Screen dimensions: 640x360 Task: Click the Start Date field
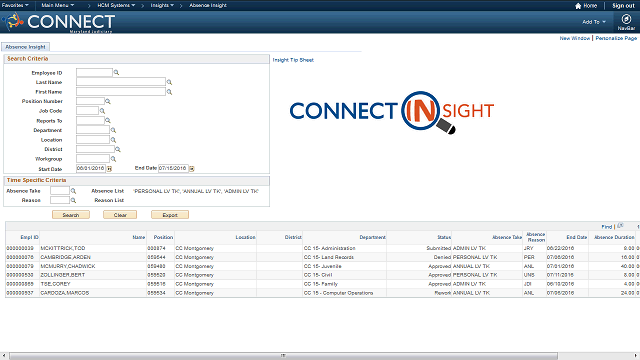pyautogui.click(x=91, y=168)
